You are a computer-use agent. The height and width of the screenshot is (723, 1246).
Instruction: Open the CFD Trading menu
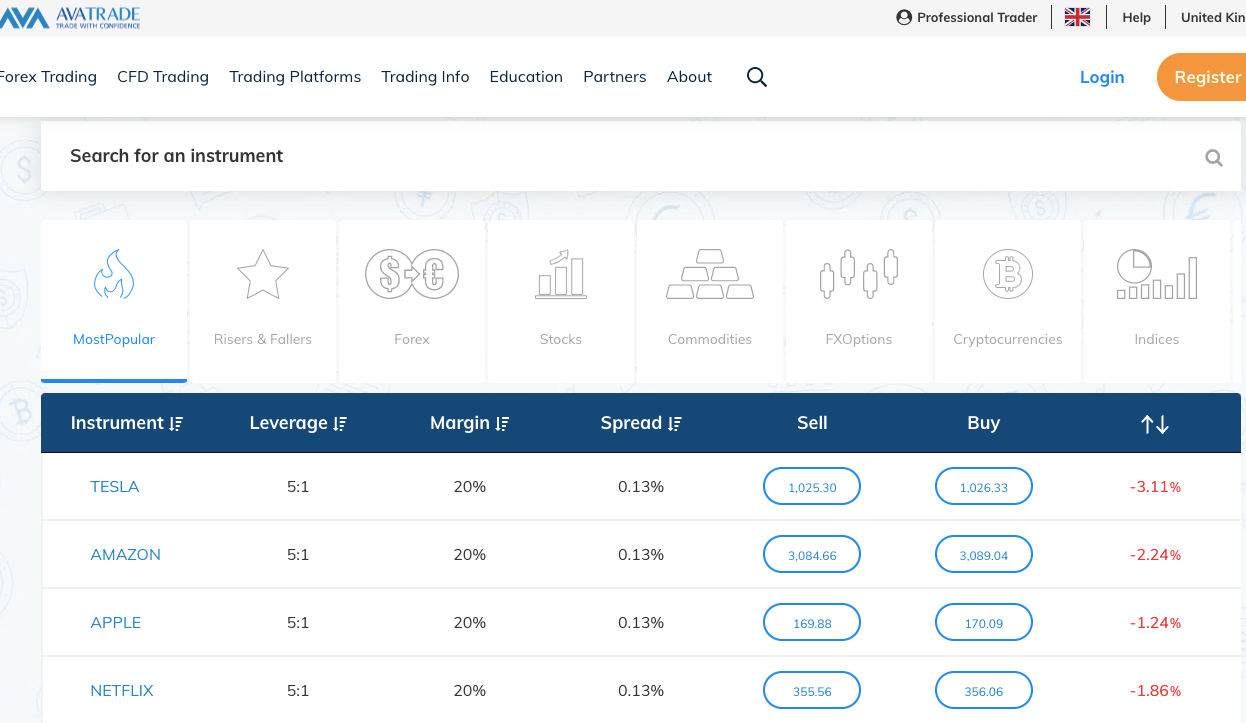click(x=163, y=77)
